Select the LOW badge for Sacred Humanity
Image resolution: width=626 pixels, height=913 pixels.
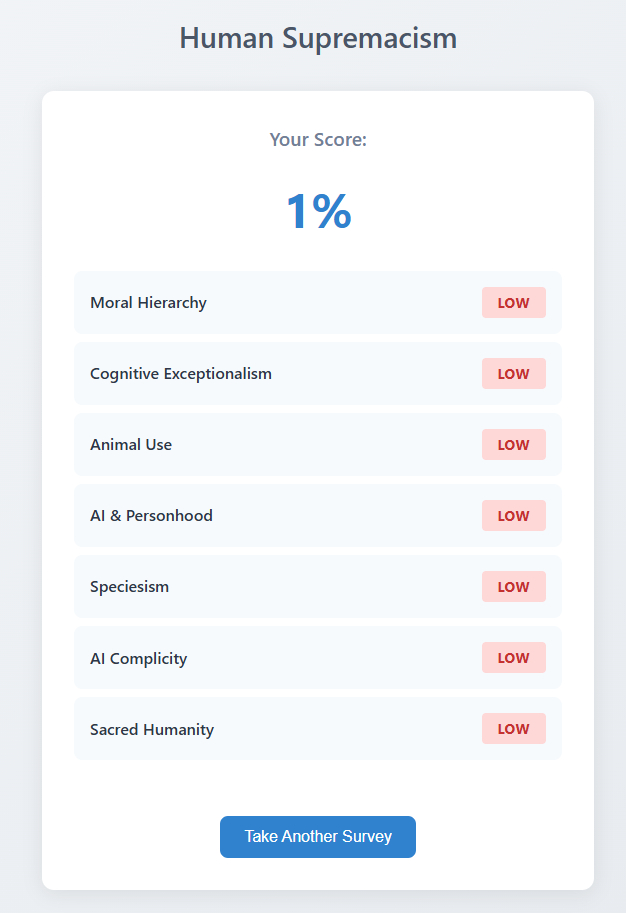click(x=513, y=729)
